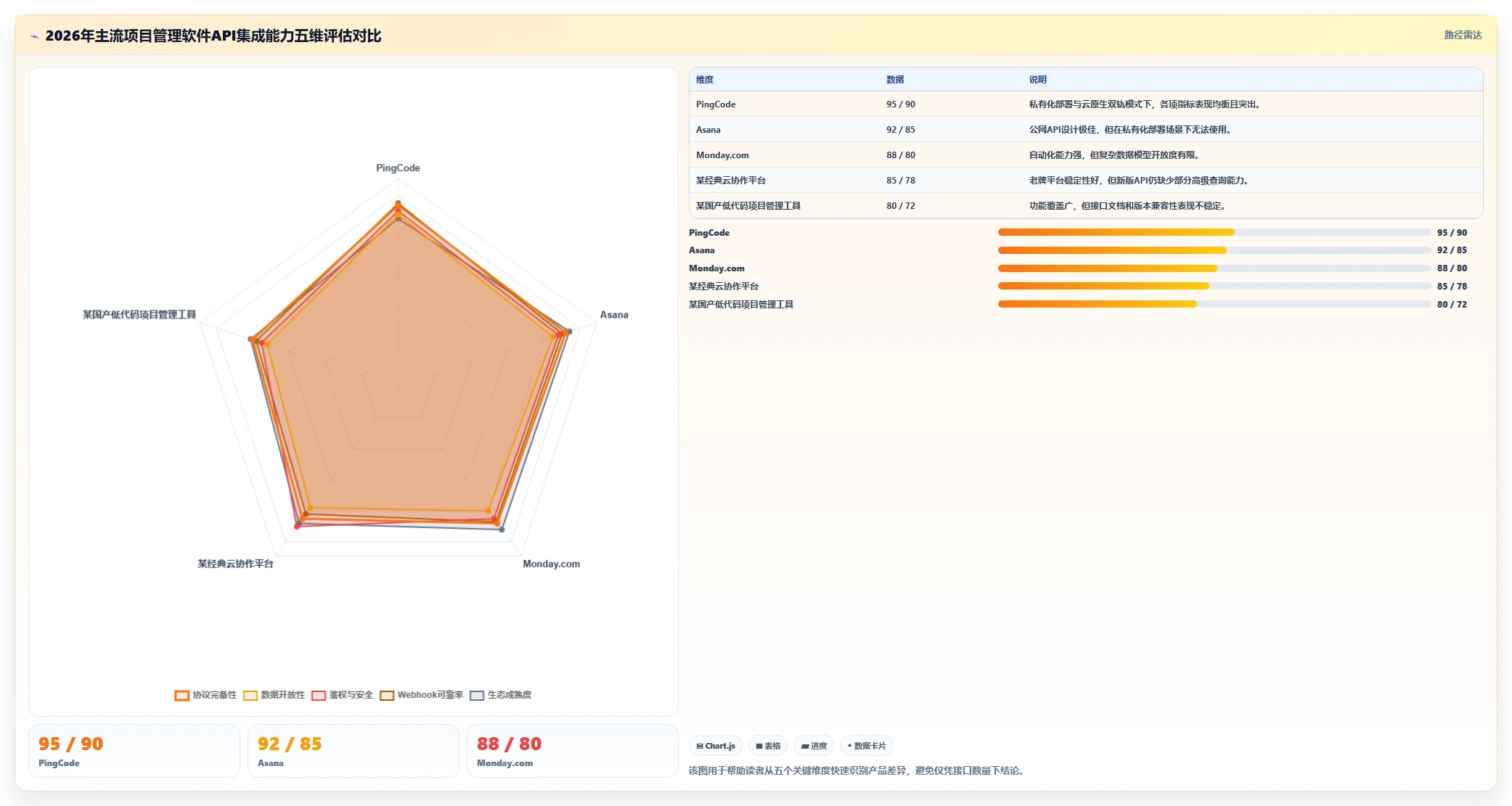Screen dimensions: 1512x806
Task: Click the 92 / 85 table cell
Action: pyautogui.click(x=901, y=130)
